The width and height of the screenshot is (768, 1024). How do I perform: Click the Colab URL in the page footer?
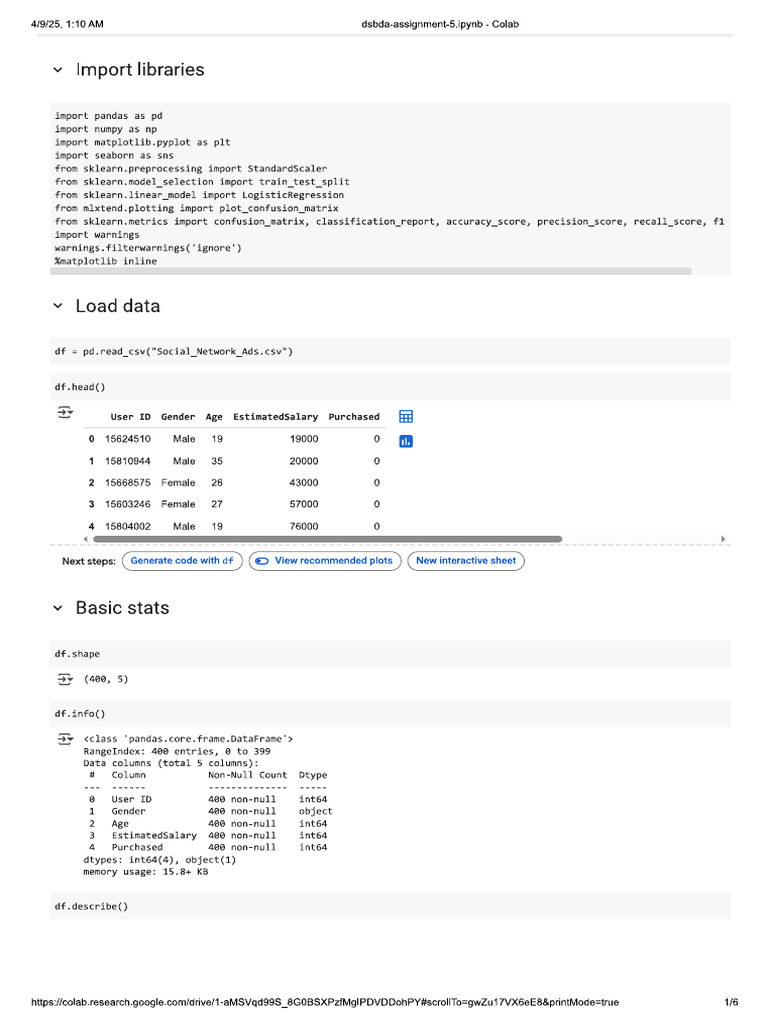point(325,1002)
